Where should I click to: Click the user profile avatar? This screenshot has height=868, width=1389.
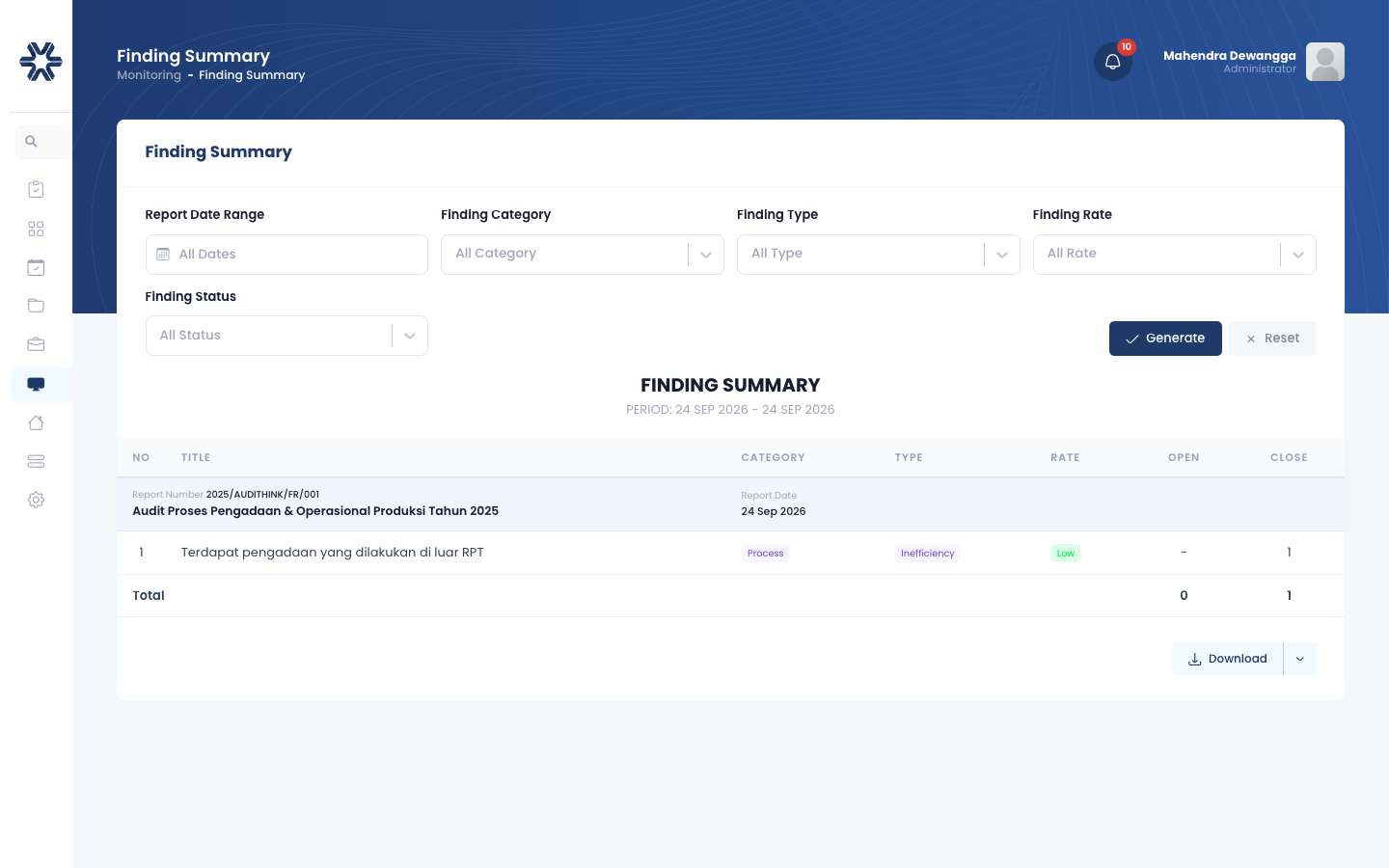[x=1325, y=62]
